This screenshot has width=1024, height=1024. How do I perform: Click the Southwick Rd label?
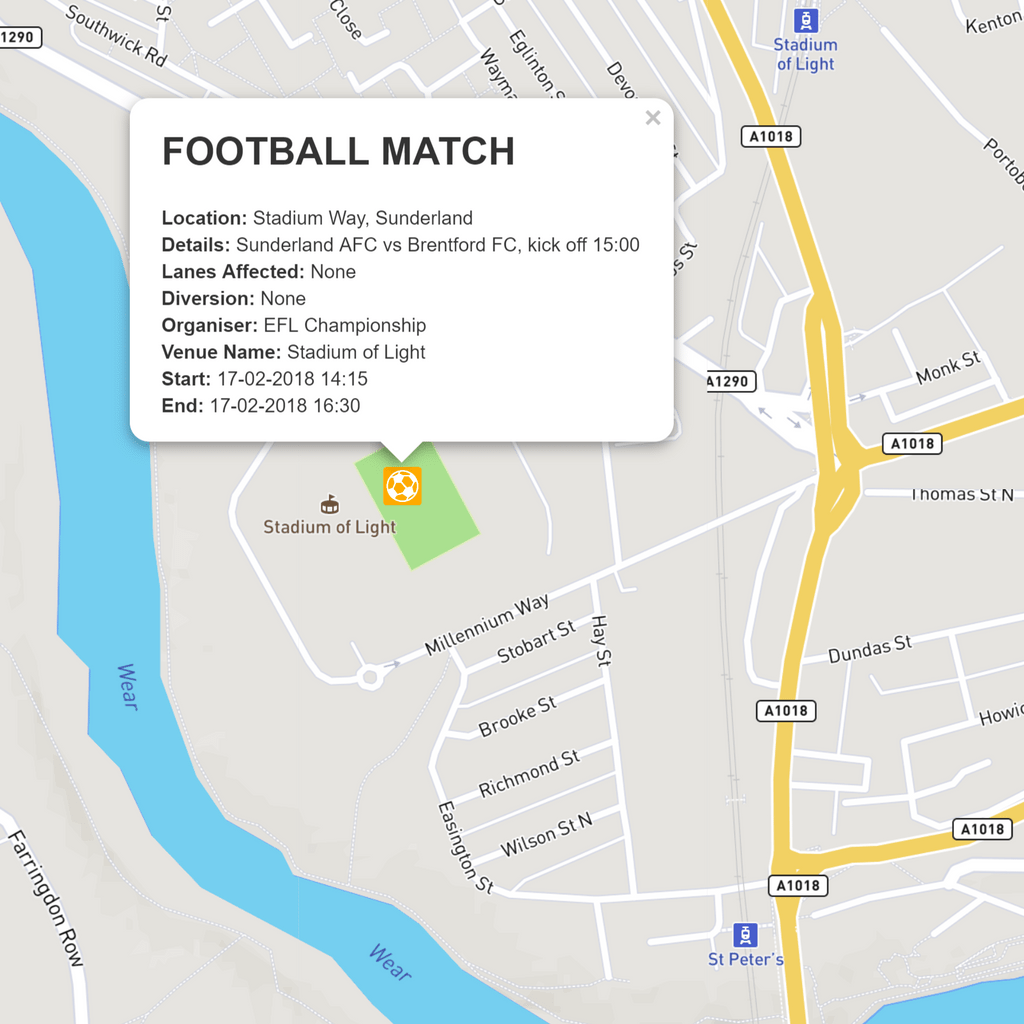116,35
